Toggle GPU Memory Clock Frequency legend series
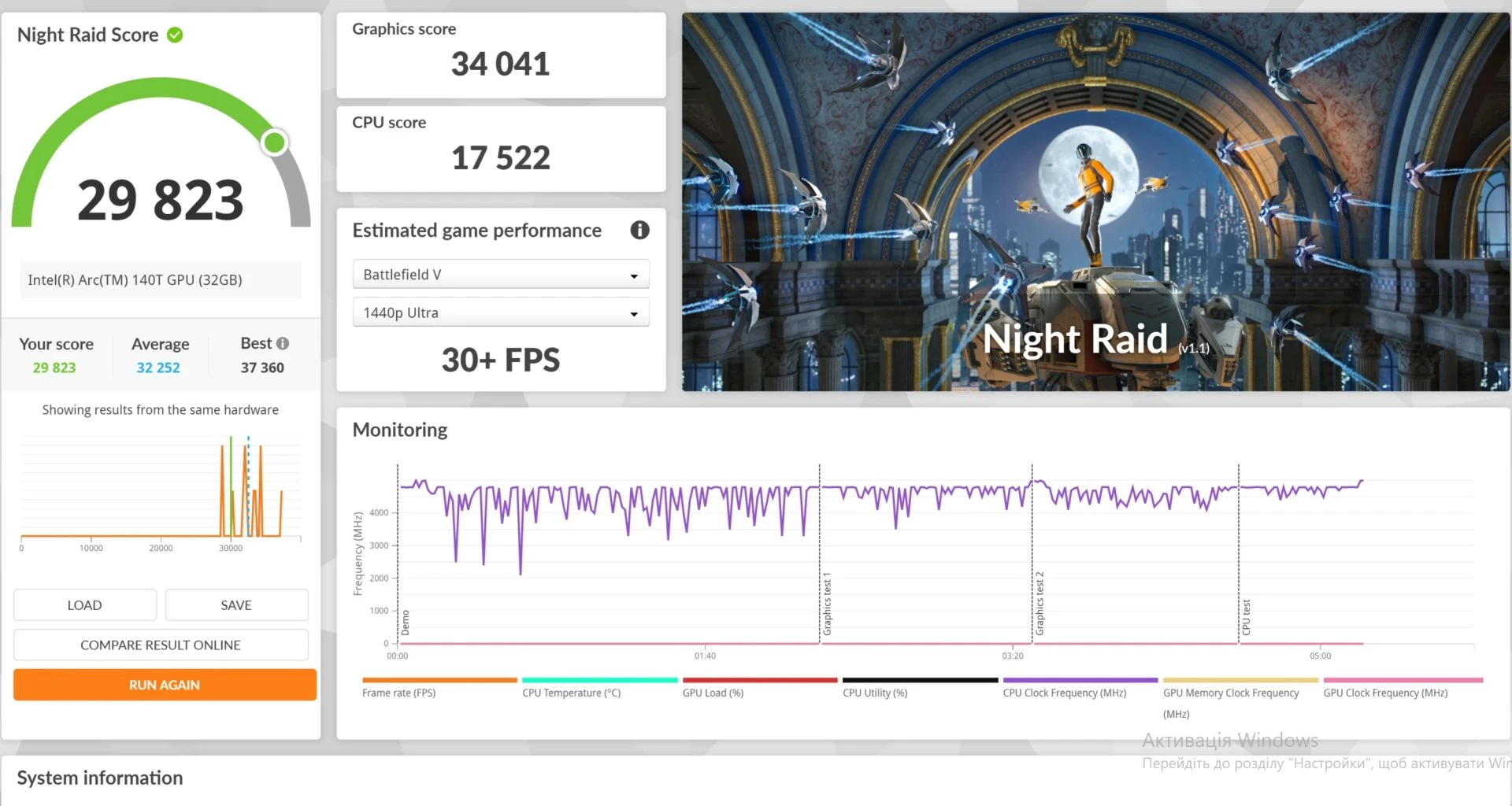Screen dimensions: 1512x806 [1231, 703]
